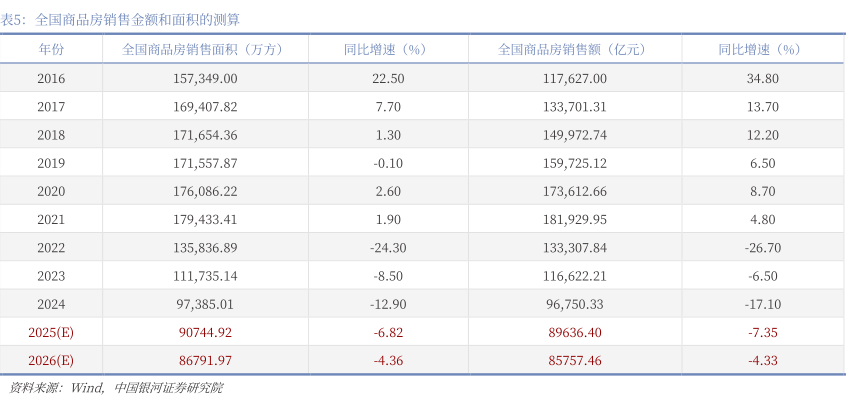
Task: Click the '全国商品房销售面积（万方）' header
Action: (203, 49)
